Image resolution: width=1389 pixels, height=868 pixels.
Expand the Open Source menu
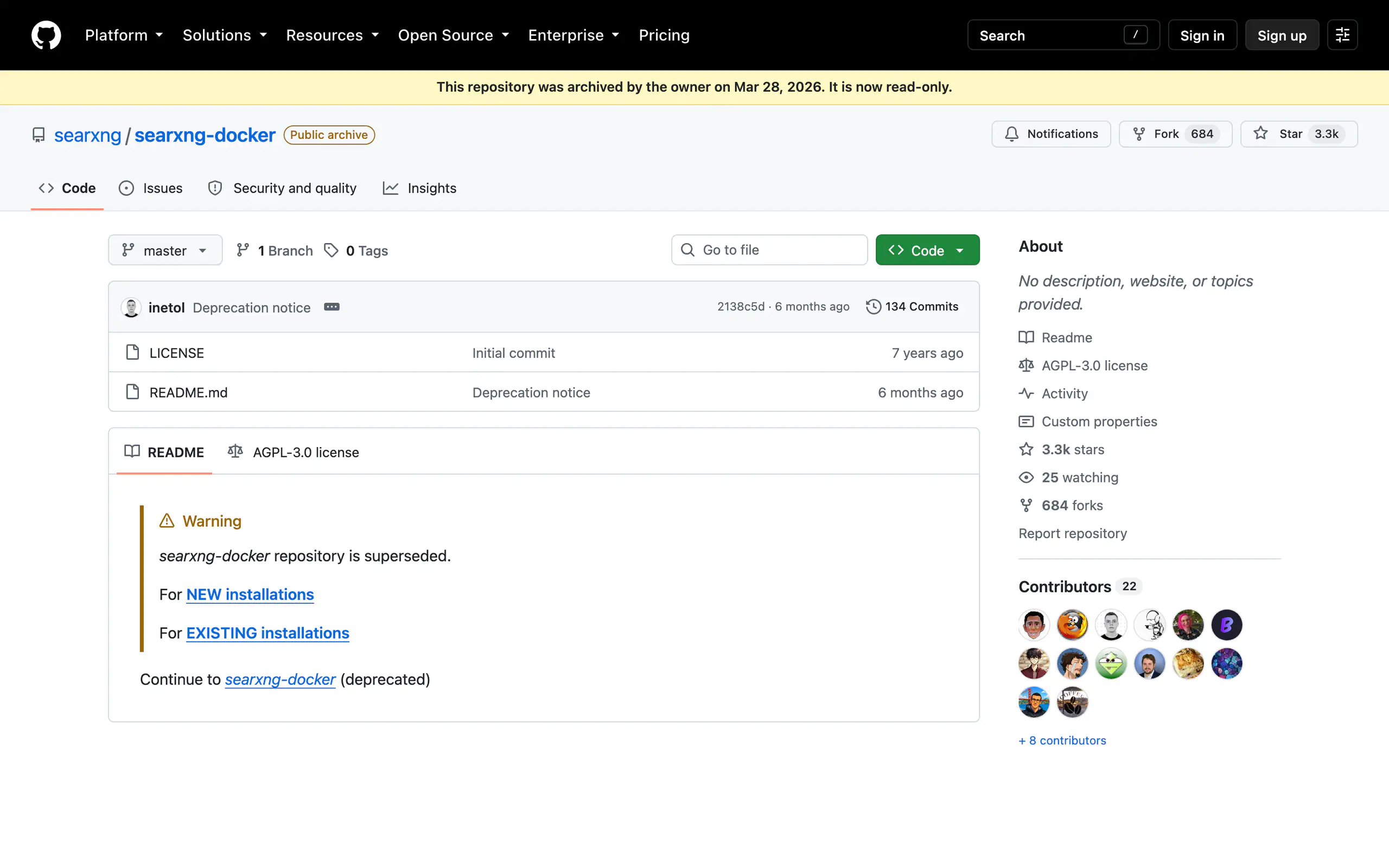point(454,35)
